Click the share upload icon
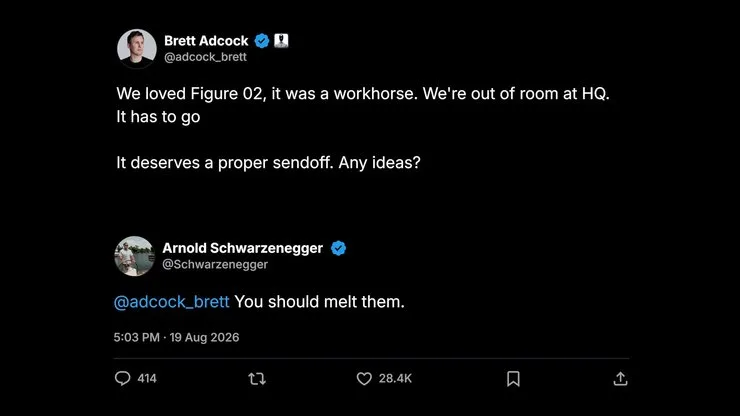Screen dimensions: 740x416 point(620,379)
